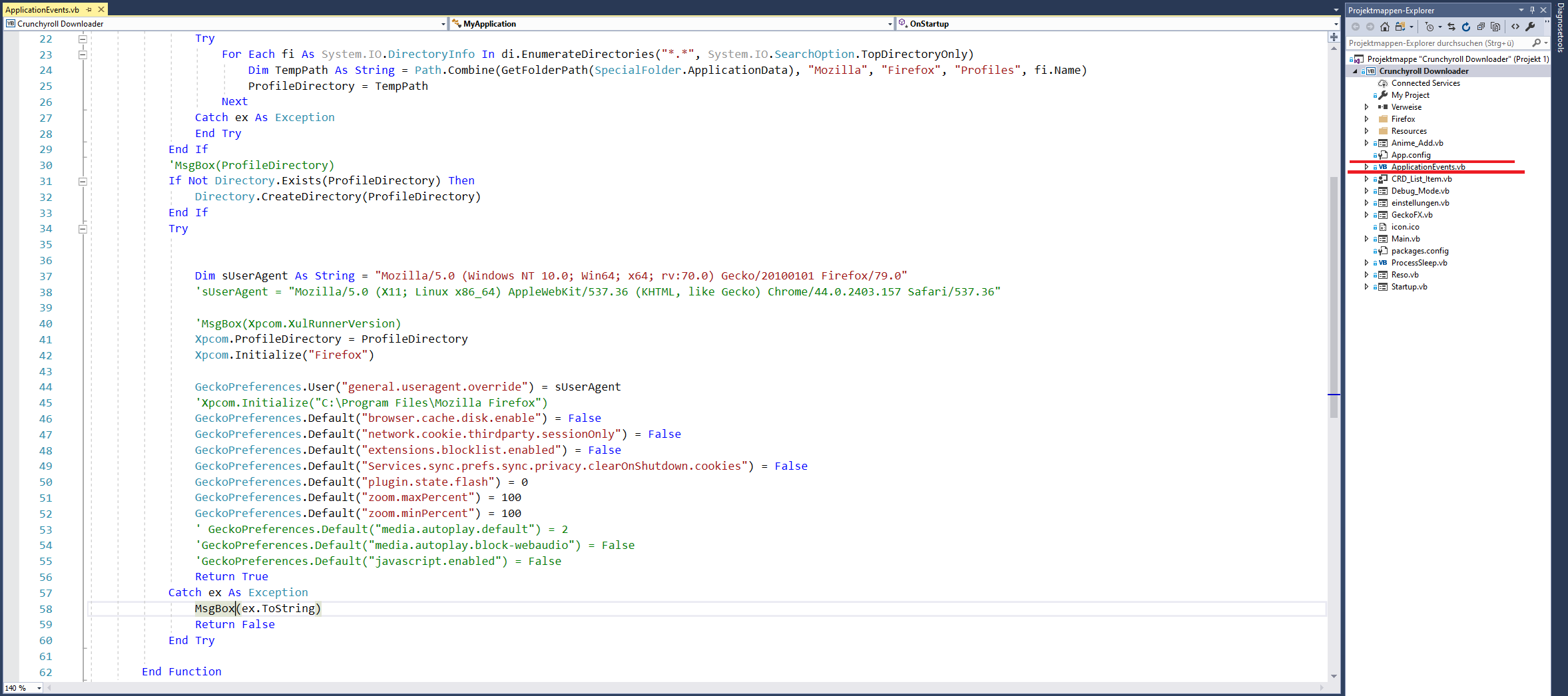1568x696 pixels.
Task: Collapse the For Each block at line 23
Action: [x=83, y=55]
